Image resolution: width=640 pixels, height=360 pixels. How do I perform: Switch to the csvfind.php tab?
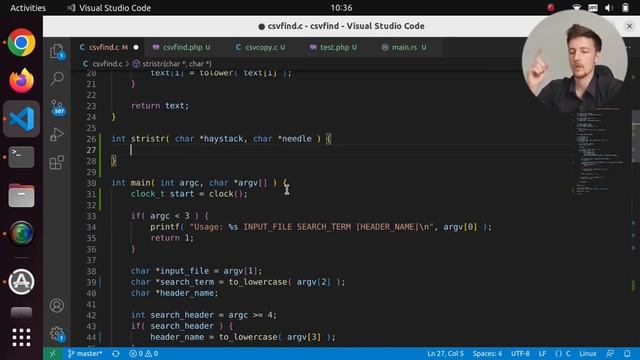182,47
